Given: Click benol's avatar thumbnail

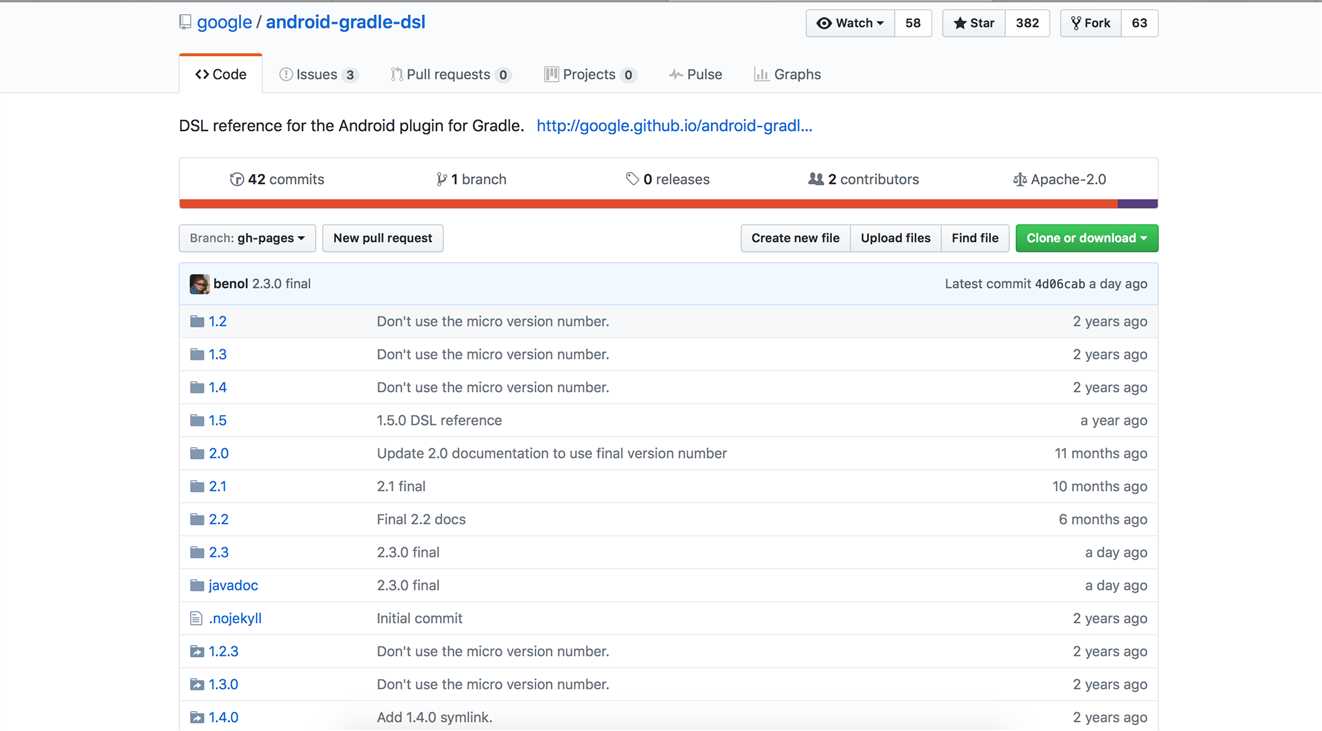Looking at the screenshot, I should [199, 284].
